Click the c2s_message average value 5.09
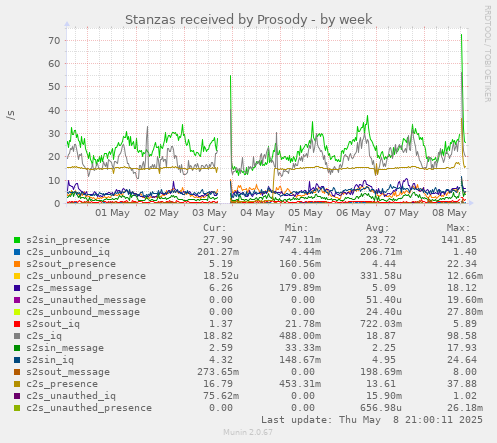497x443 pixels. 384,288
